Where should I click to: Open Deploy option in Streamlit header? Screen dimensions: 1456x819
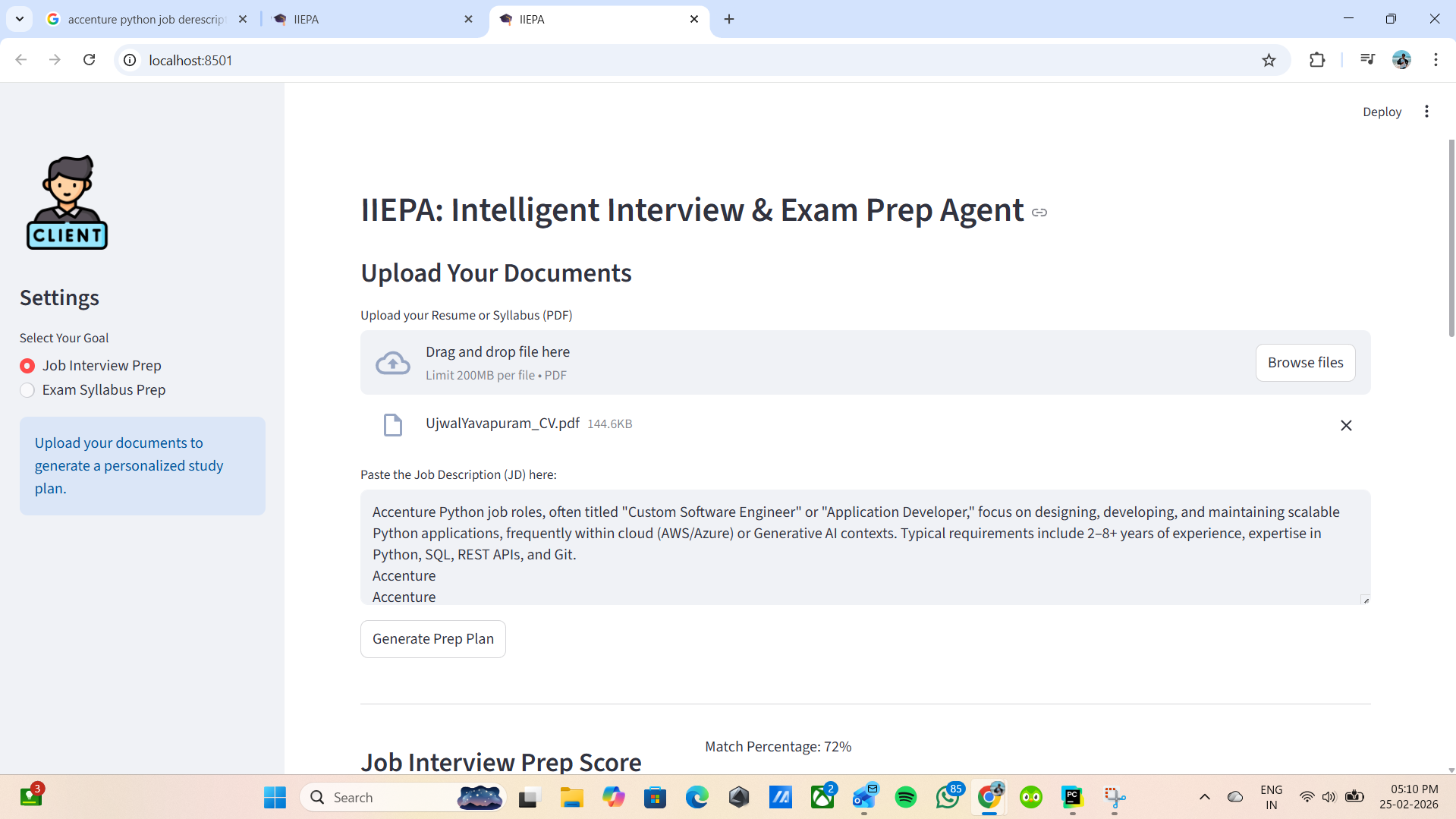[x=1382, y=112]
